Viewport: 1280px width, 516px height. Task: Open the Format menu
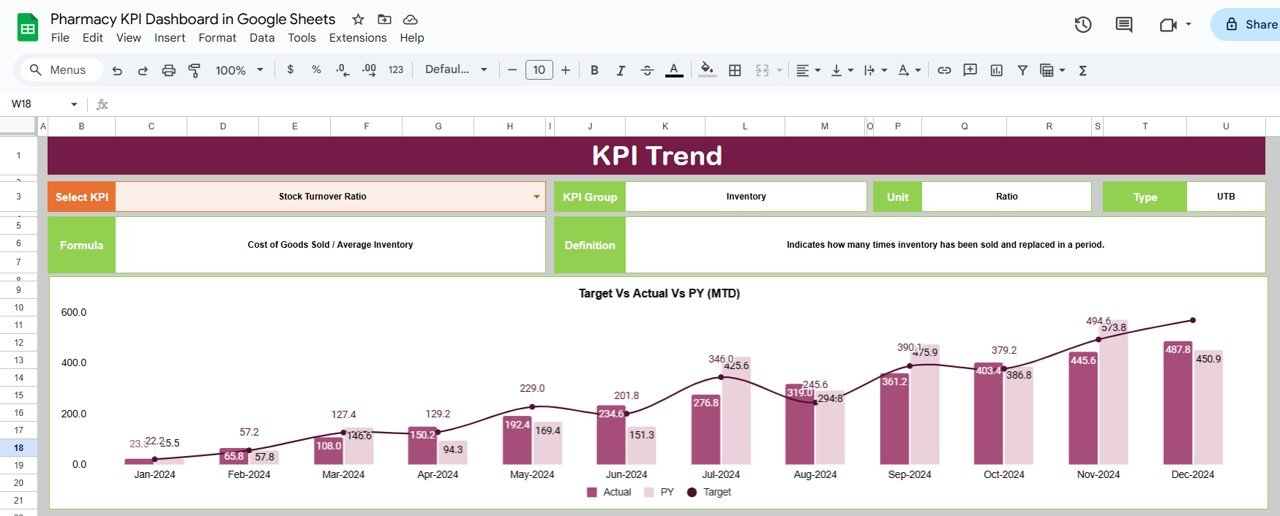[217, 38]
